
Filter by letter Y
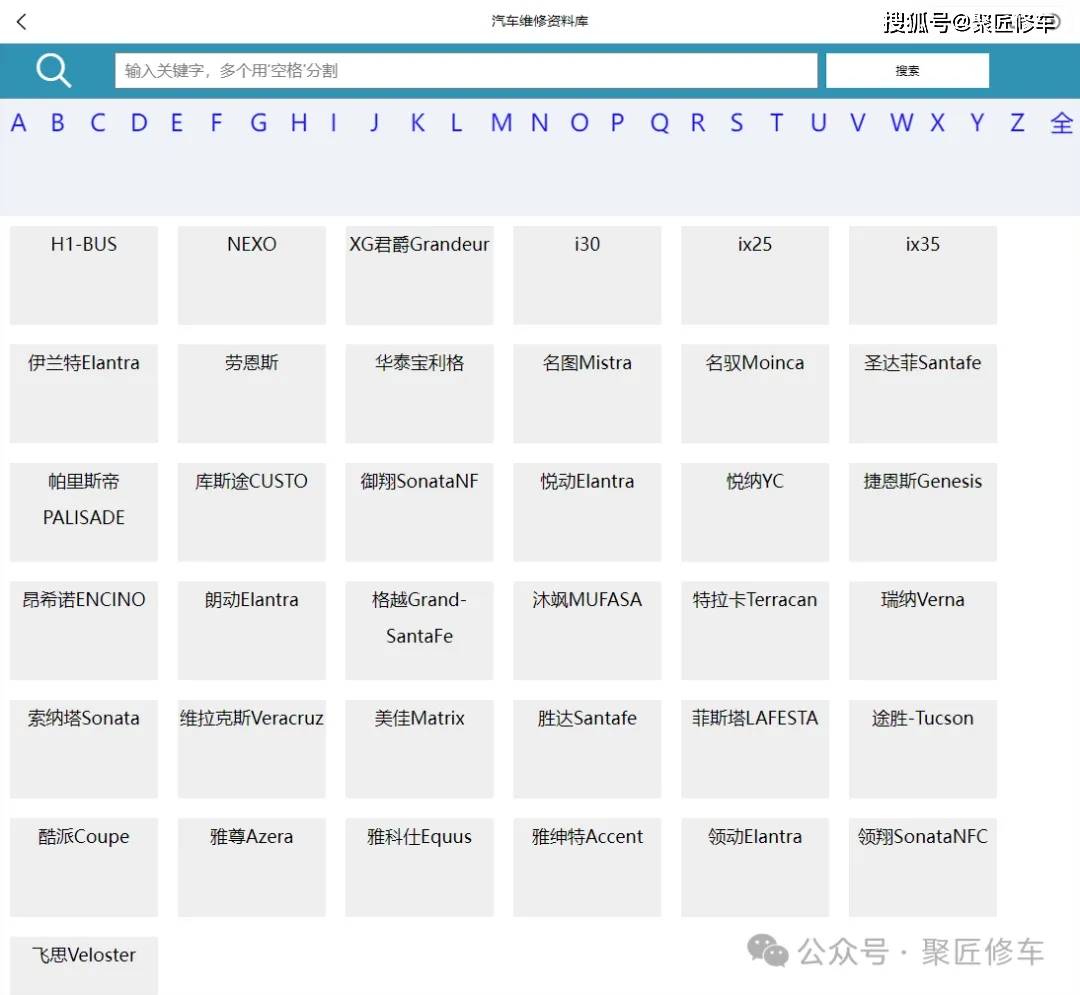[977, 123]
